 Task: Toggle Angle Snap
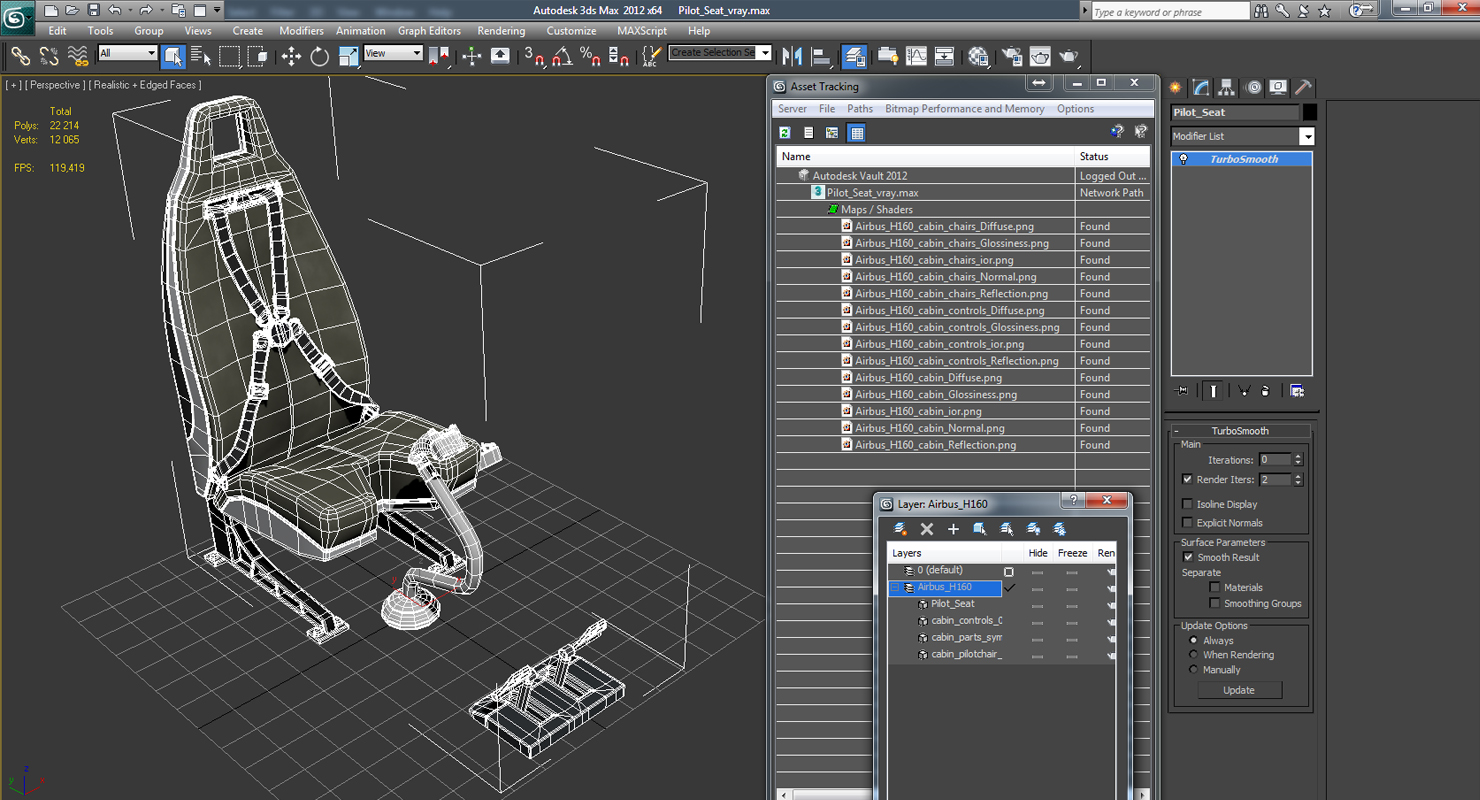562,56
